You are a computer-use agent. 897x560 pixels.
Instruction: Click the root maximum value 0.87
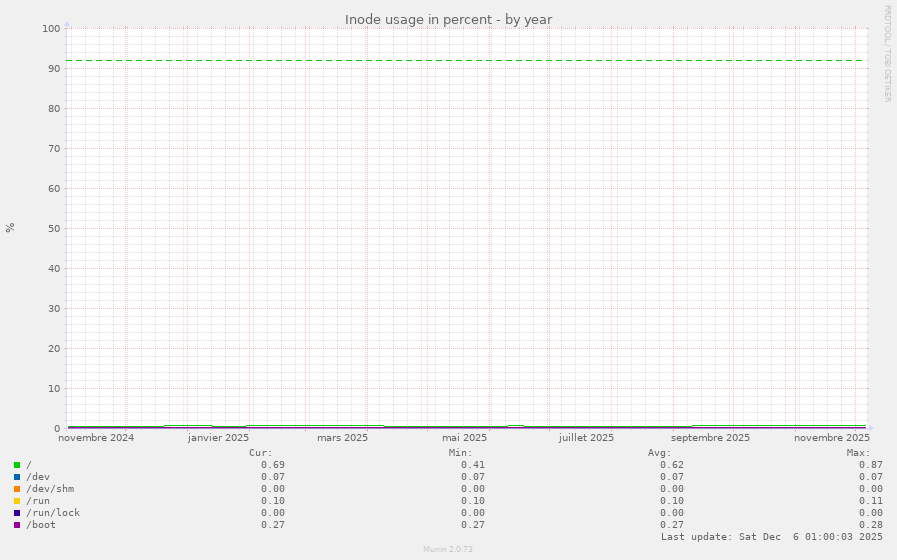871,465
